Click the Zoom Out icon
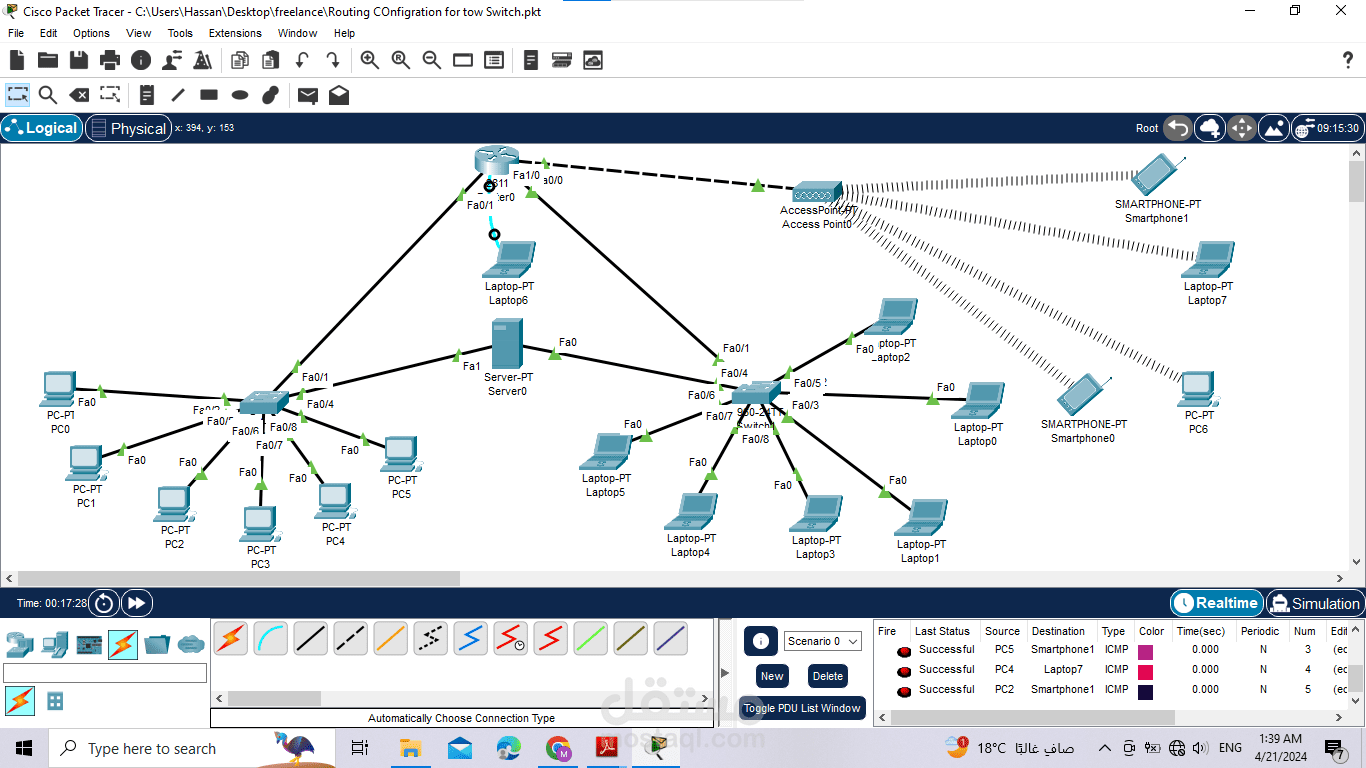The height and width of the screenshot is (768, 1366). coord(432,60)
